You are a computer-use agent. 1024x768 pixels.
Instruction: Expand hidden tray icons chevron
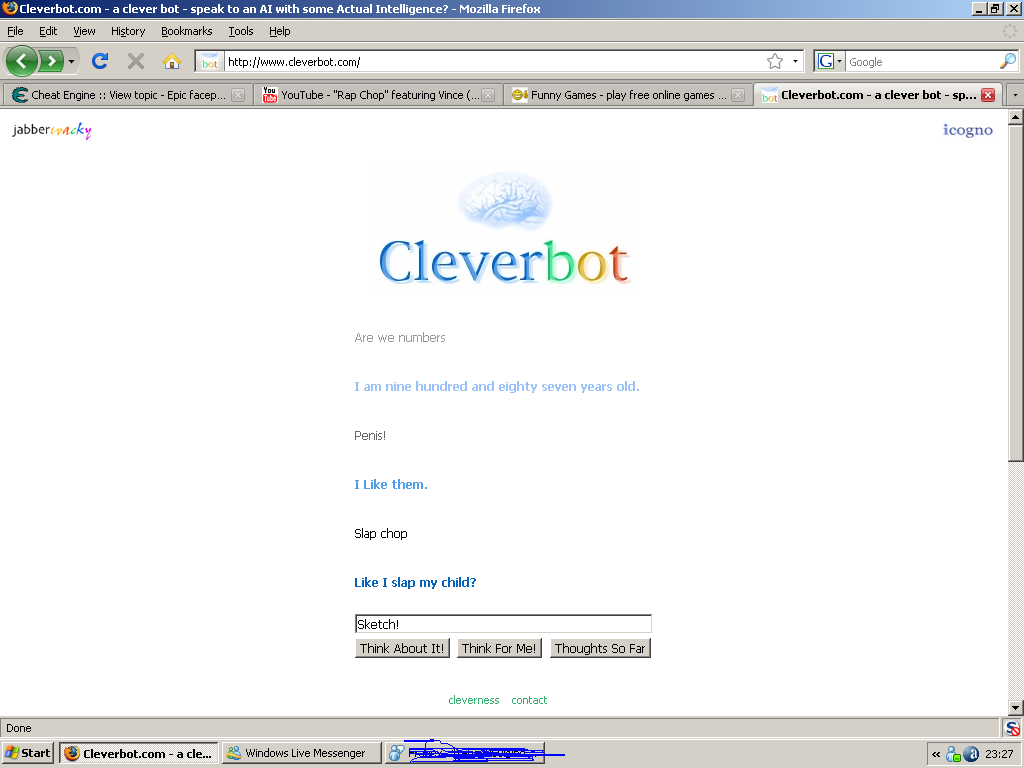coord(936,754)
